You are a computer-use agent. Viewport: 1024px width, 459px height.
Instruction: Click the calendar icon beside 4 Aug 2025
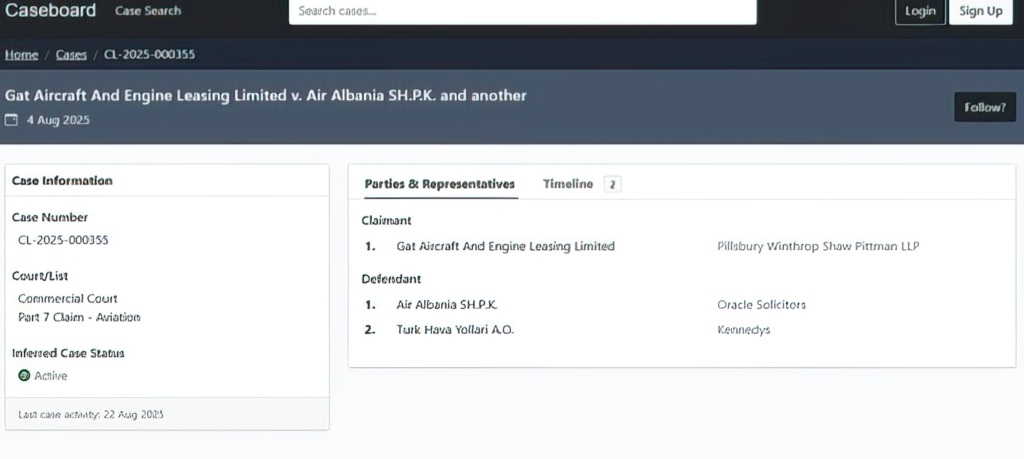(12, 120)
